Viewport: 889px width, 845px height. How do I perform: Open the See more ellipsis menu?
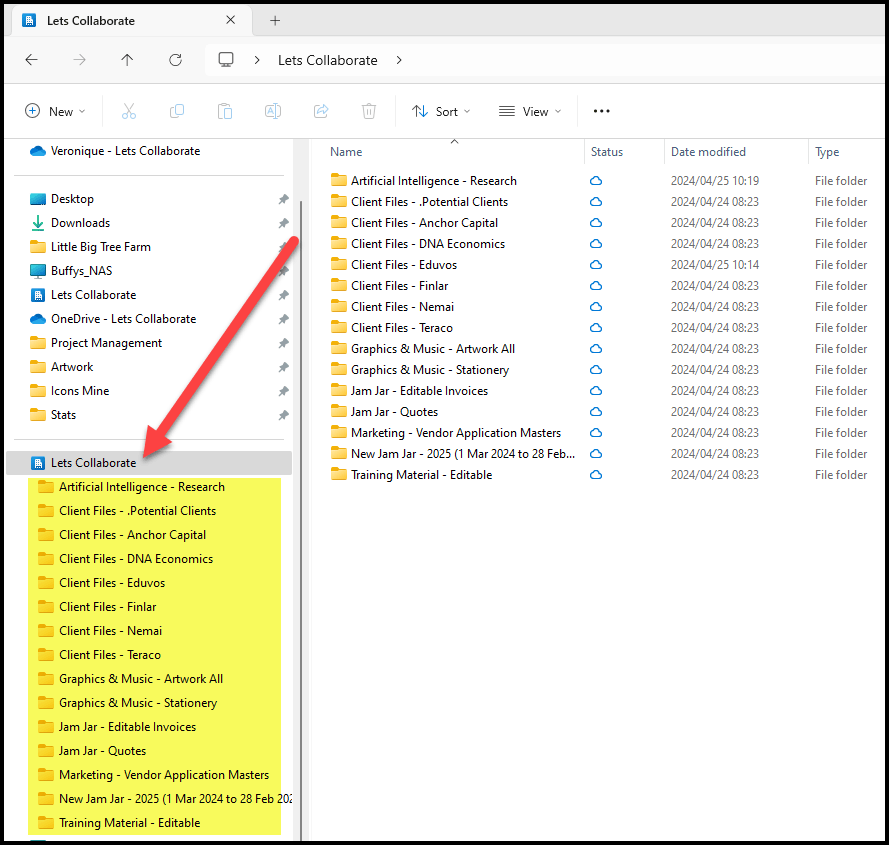(x=601, y=111)
